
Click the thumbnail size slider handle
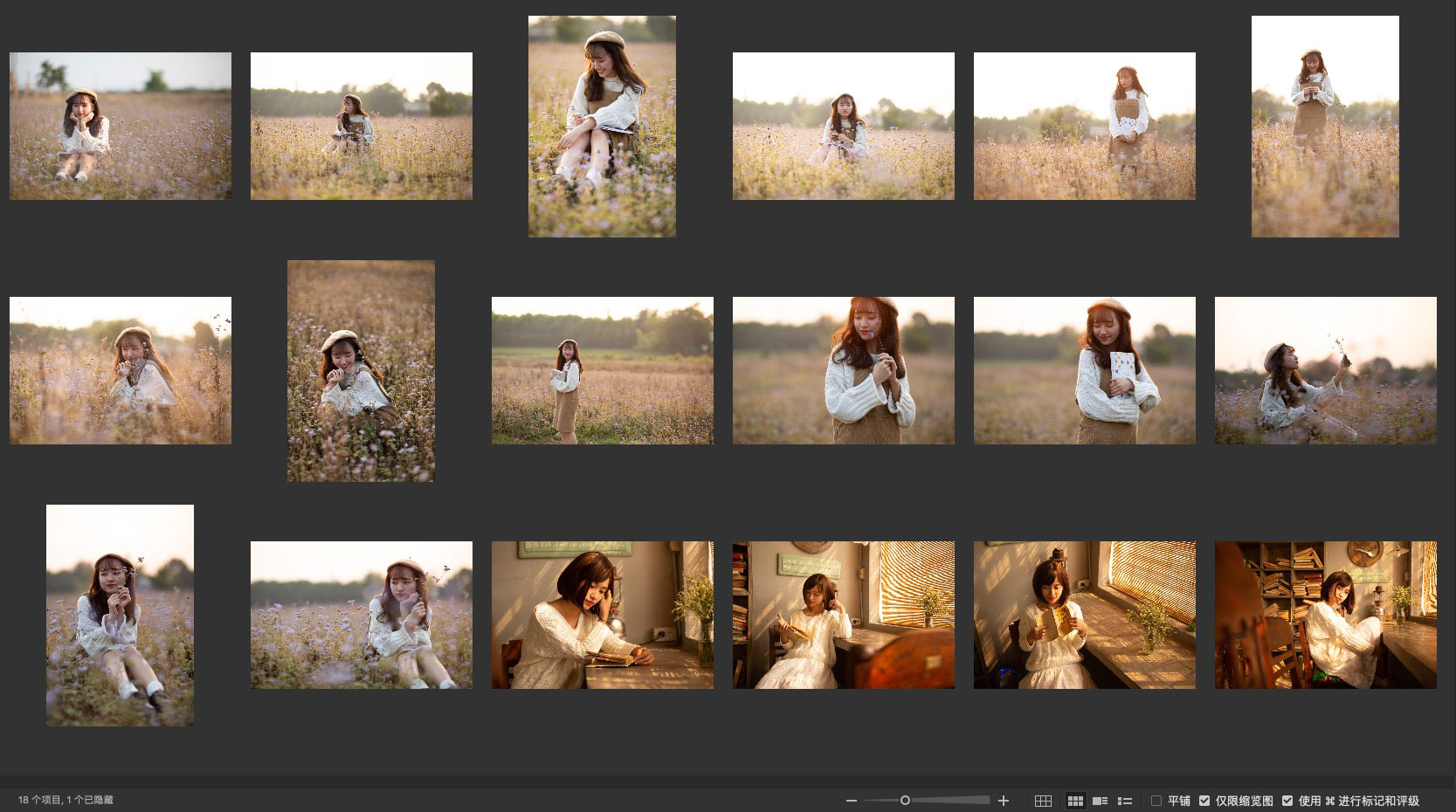[905, 801]
